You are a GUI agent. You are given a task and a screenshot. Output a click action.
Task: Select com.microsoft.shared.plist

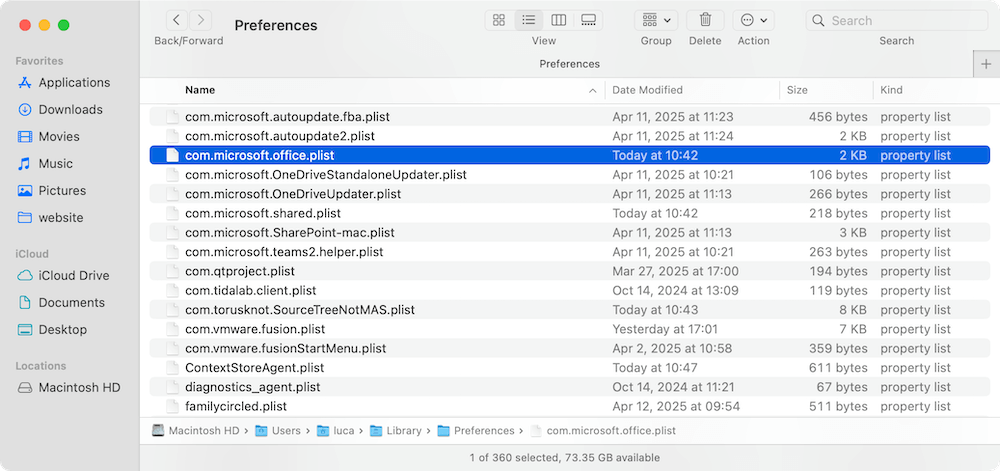570,214
